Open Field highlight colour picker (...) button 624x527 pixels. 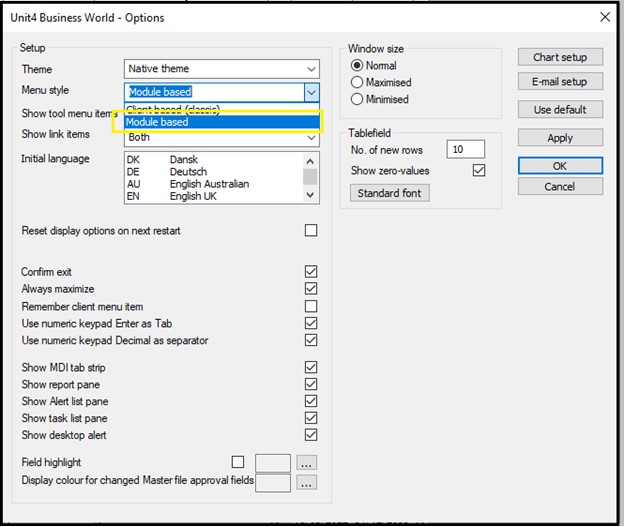[x=306, y=463]
